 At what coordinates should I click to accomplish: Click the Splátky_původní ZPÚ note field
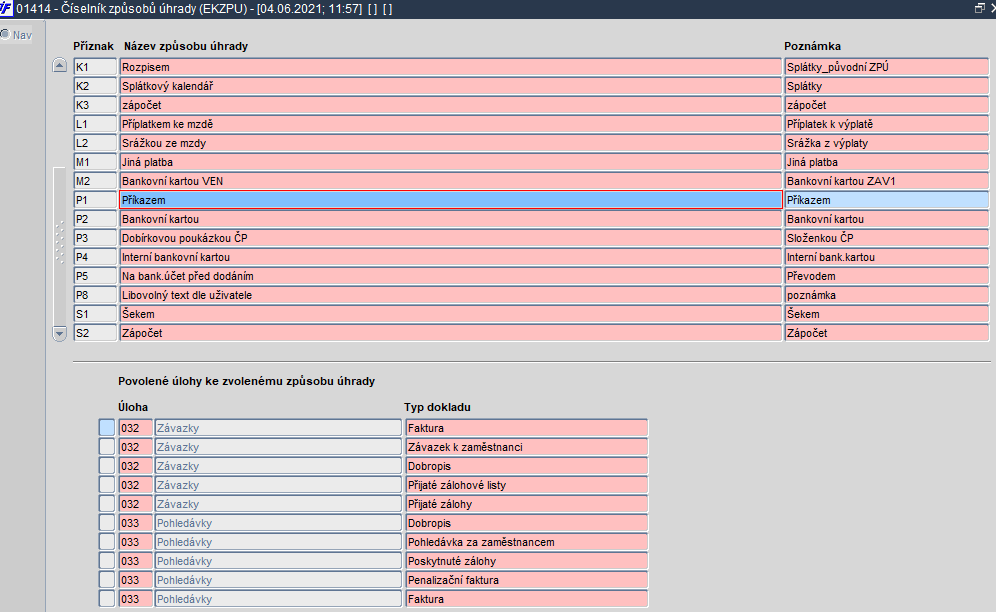click(887, 67)
